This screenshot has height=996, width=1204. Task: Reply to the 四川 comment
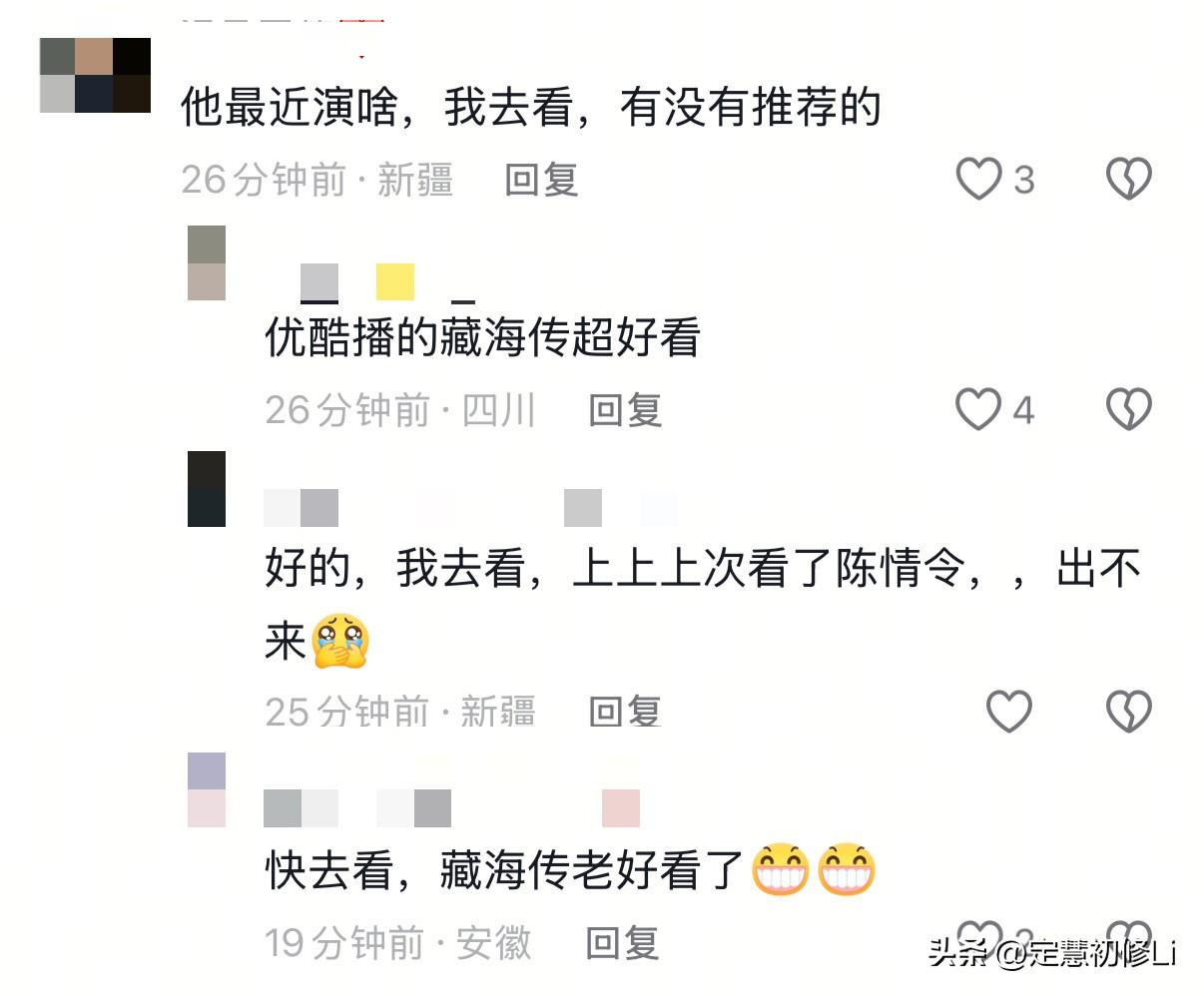point(625,410)
